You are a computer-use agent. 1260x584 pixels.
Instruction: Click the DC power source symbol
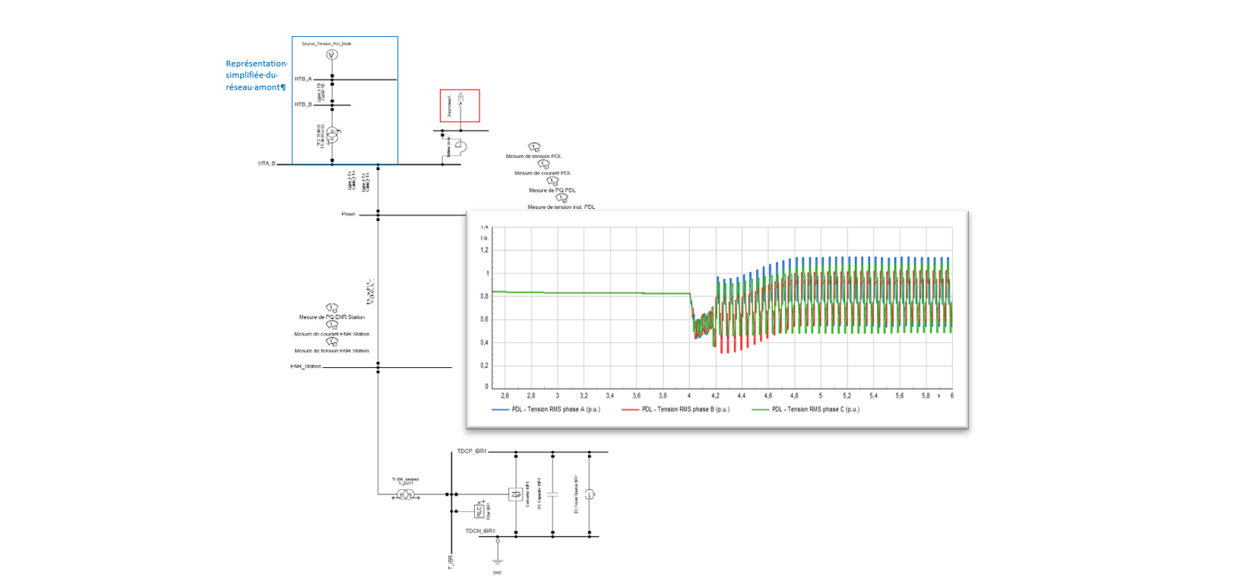589,494
